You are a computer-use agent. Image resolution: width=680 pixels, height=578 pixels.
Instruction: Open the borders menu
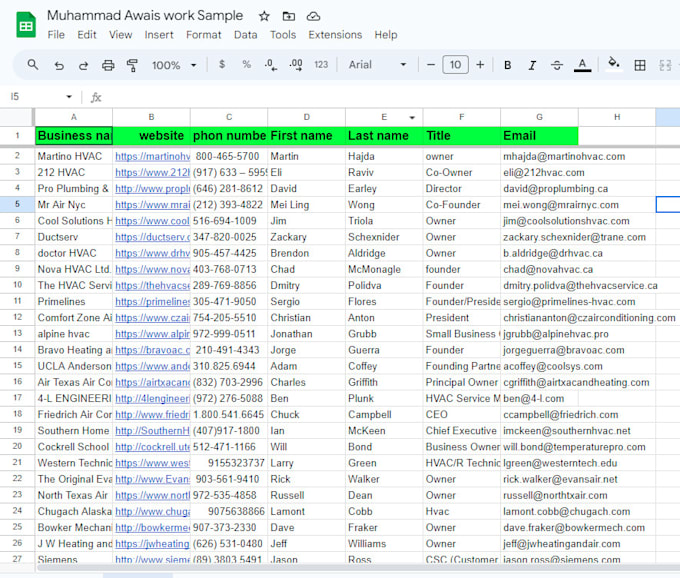[x=640, y=65]
